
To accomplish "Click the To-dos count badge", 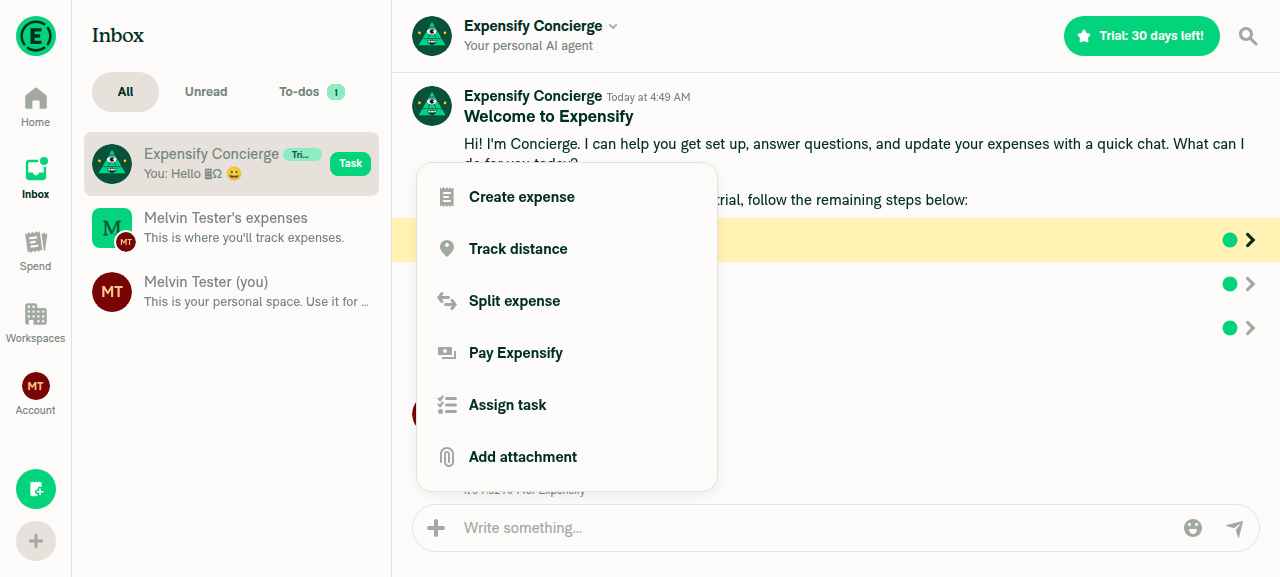I will [x=336, y=92].
